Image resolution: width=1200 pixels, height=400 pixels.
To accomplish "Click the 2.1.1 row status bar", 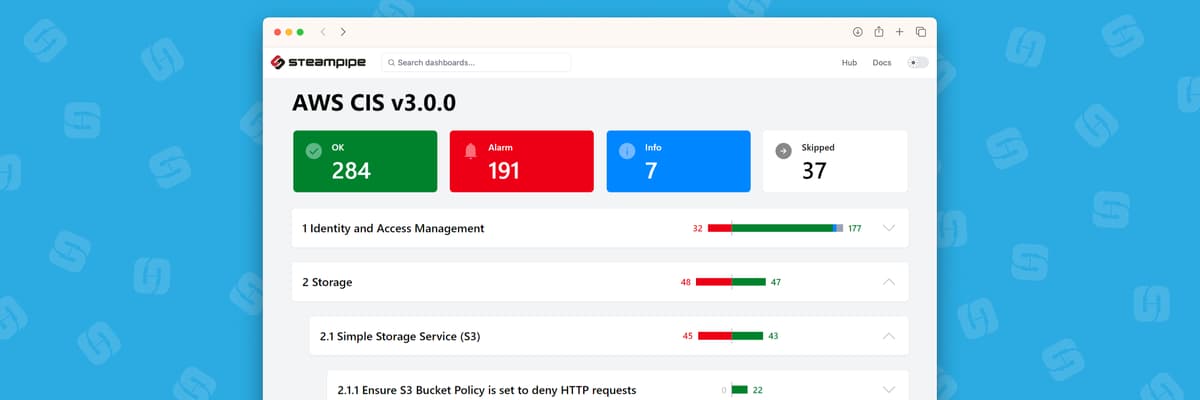I will (x=739, y=390).
